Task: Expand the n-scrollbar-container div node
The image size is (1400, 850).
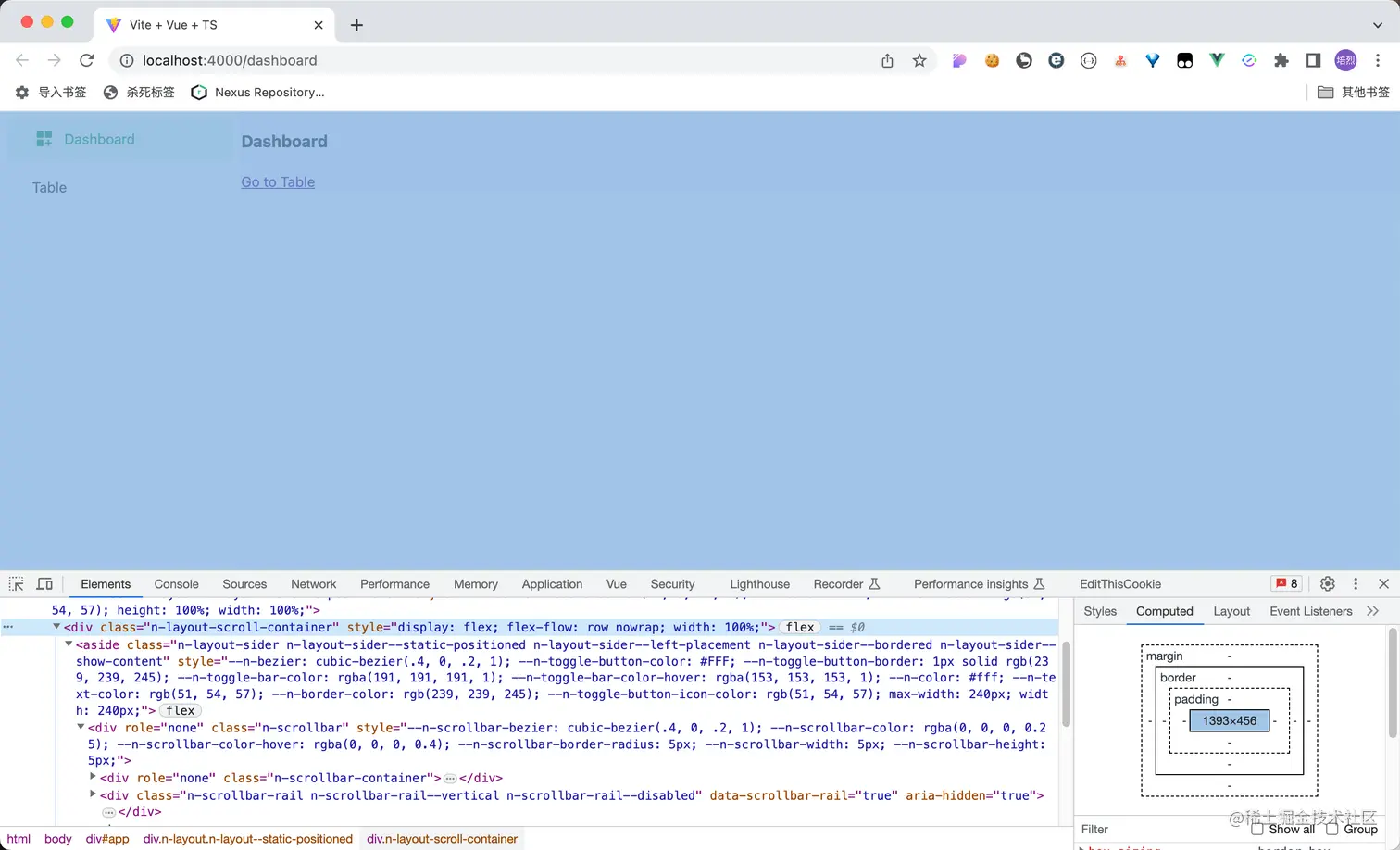Action: click(93, 777)
